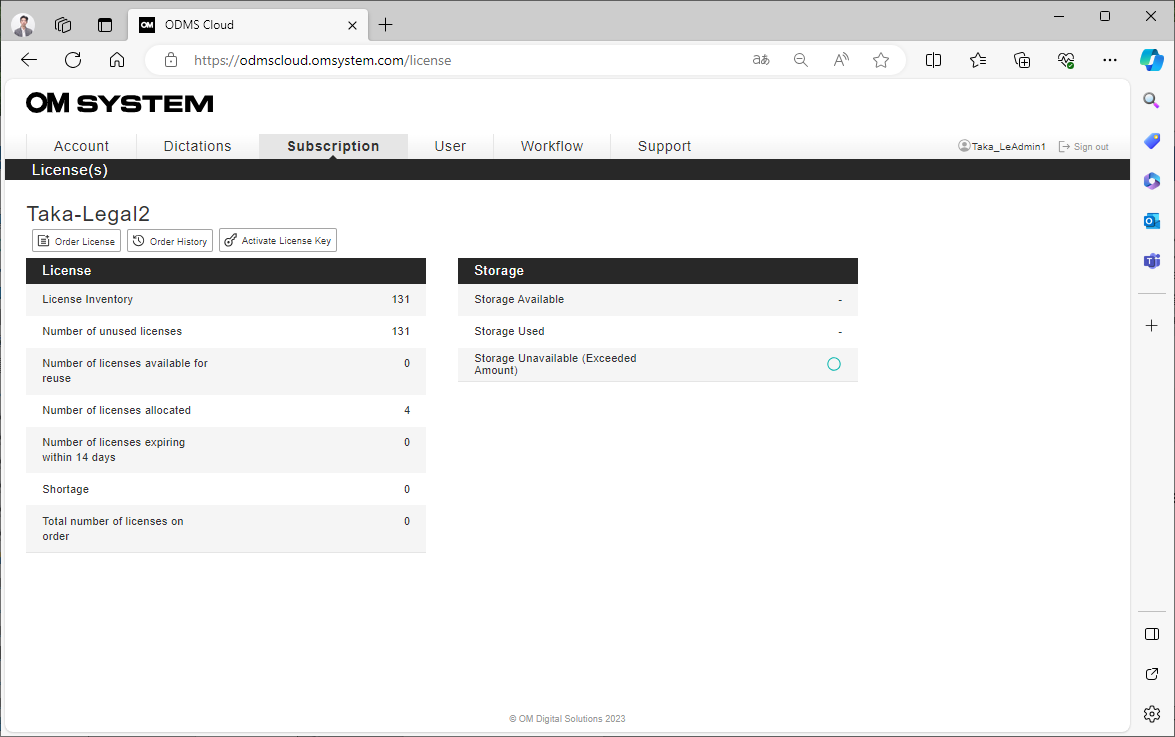Open Collections from the toolbar
Image resolution: width=1175 pixels, height=737 pixels.
(977, 60)
